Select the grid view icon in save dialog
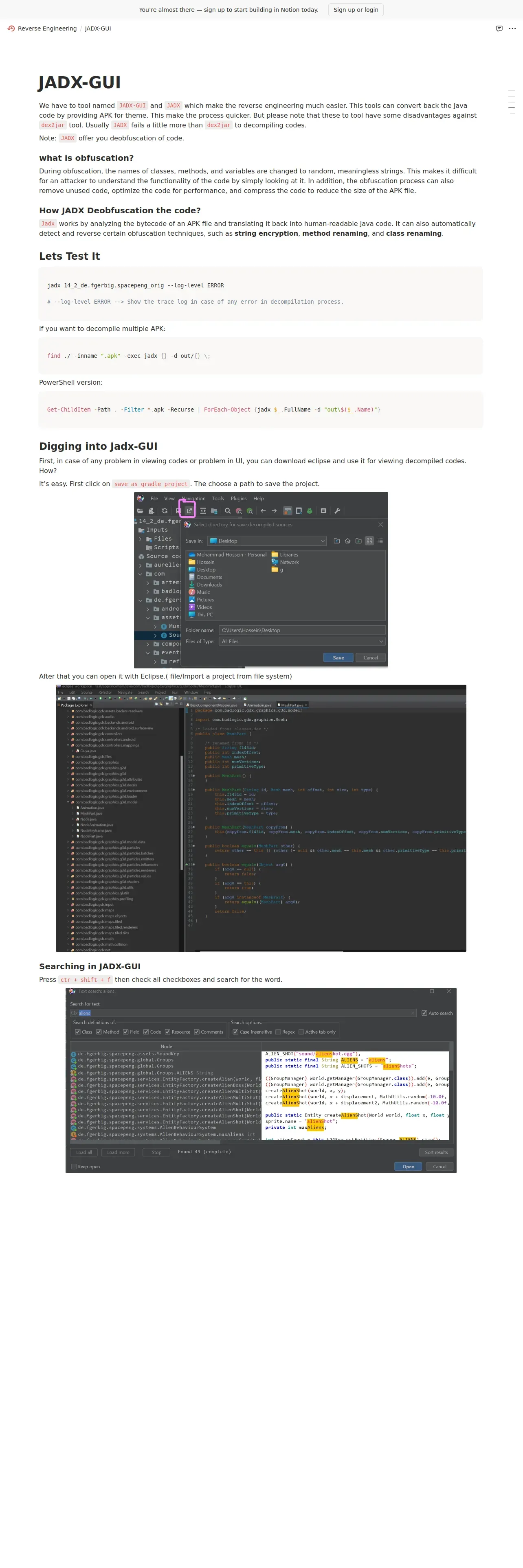 point(369,541)
